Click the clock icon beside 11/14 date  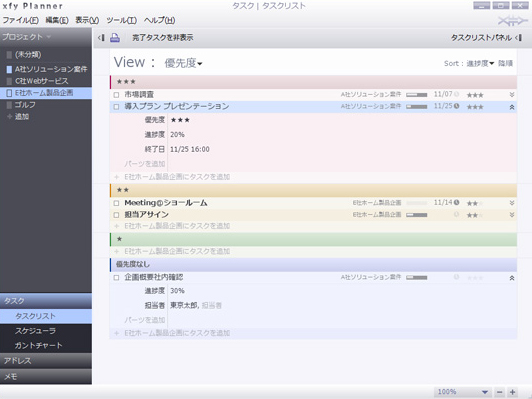click(456, 203)
